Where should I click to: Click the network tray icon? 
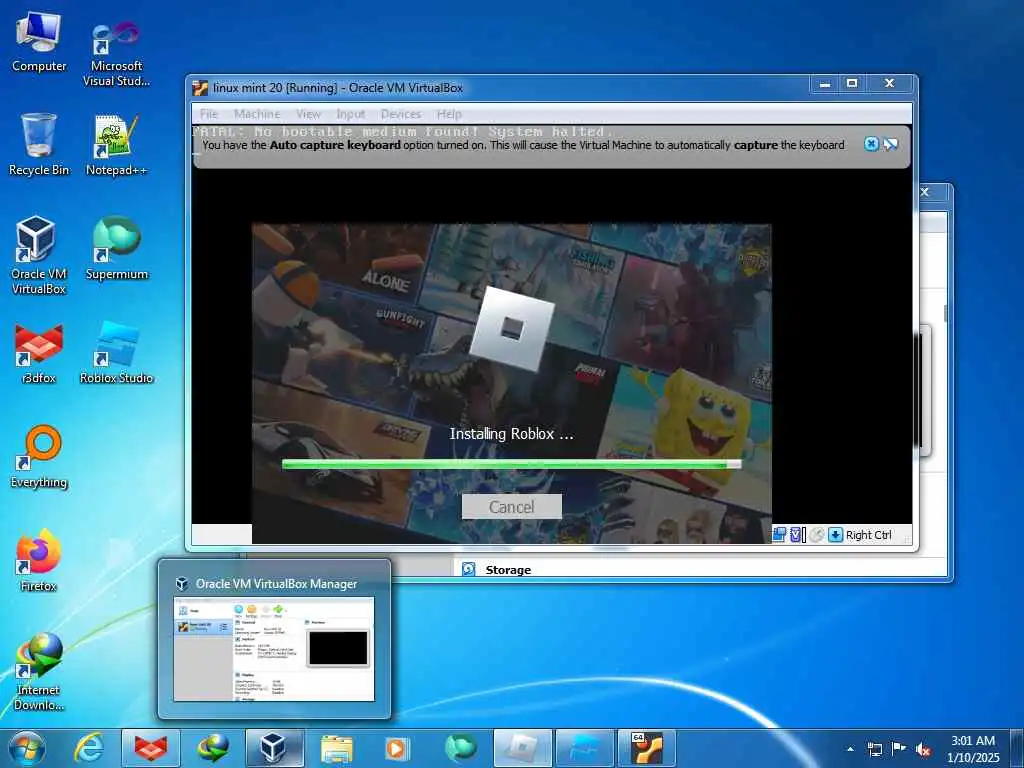874,750
